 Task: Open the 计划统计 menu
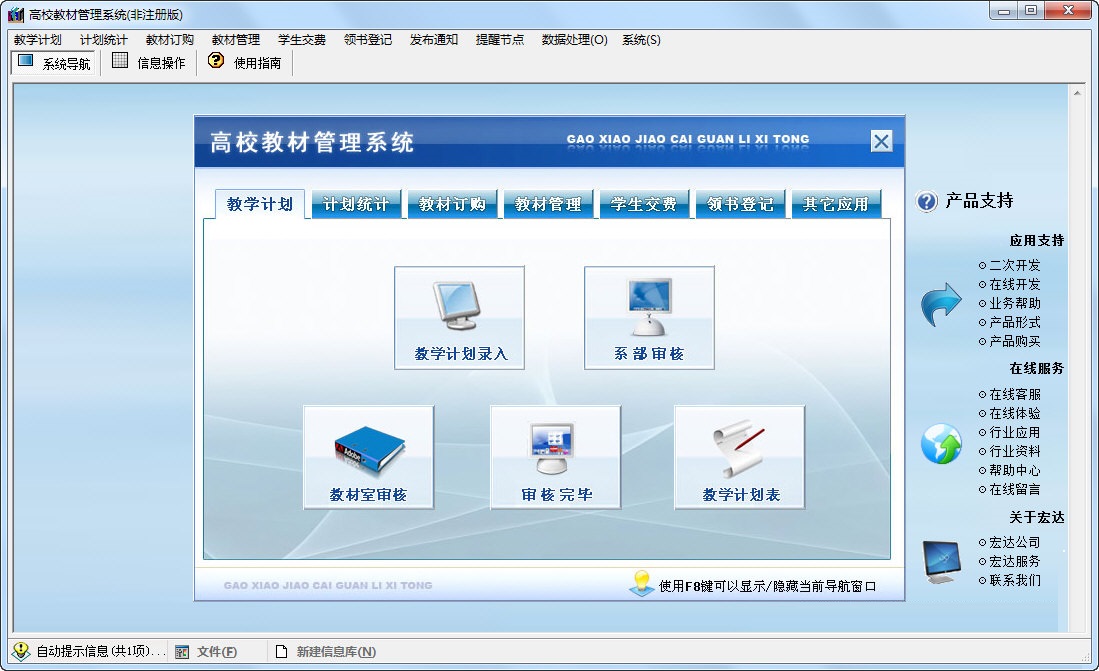pyautogui.click(x=104, y=40)
